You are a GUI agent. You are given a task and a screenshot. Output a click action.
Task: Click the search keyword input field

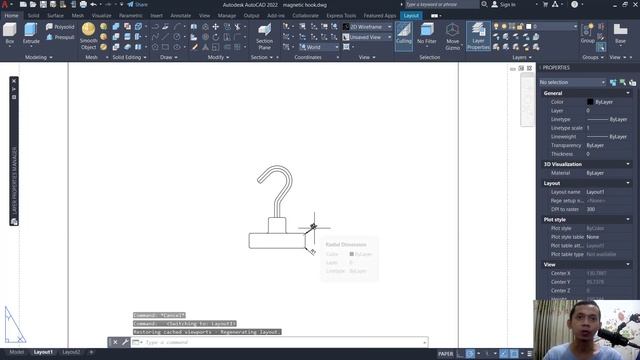pos(442,4)
